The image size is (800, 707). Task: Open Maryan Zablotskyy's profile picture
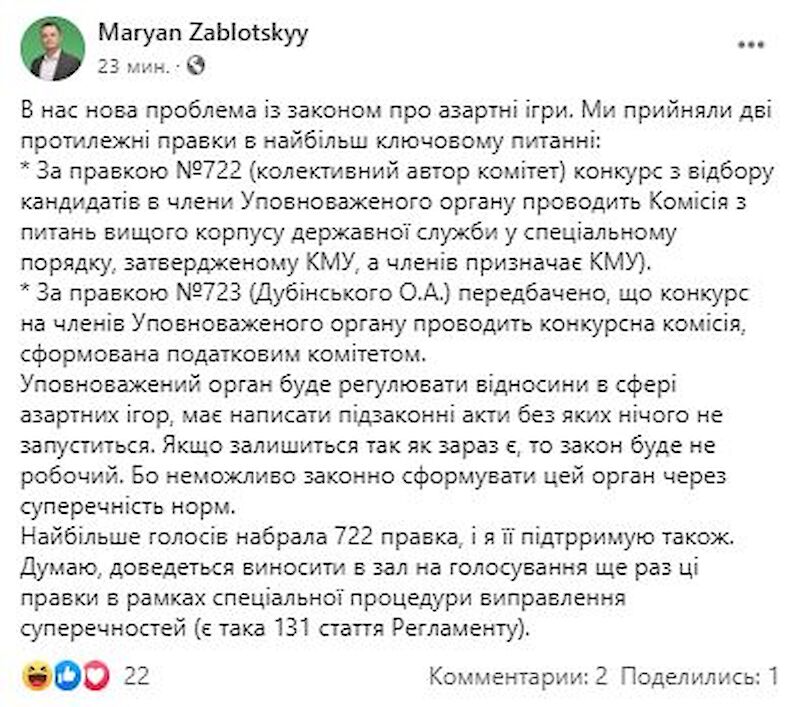pyautogui.click(x=53, y=49)
